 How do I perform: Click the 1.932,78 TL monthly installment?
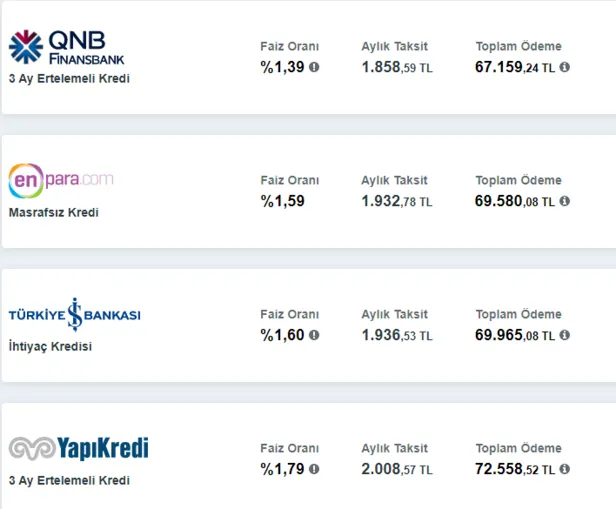397,201
